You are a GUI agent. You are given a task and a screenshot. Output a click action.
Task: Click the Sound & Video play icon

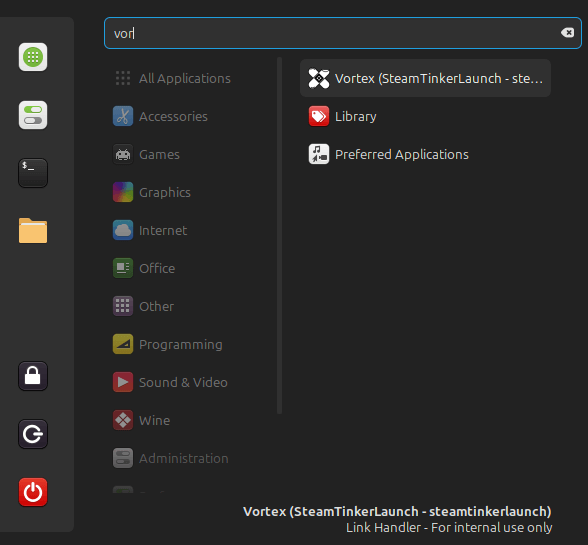pyautogui.click(x=123, y=383)
